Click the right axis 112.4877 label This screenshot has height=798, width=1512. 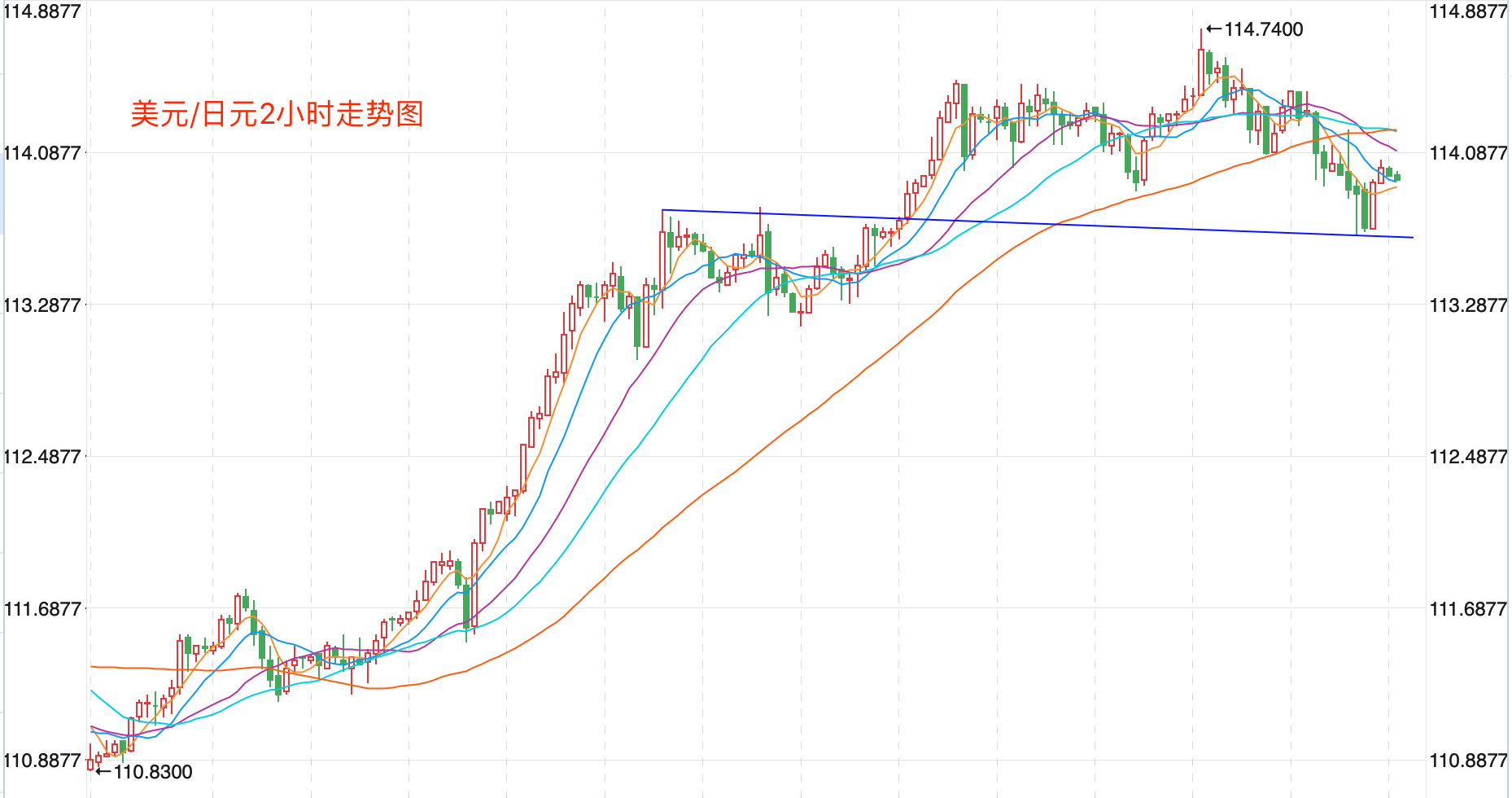pos(1468,457)
